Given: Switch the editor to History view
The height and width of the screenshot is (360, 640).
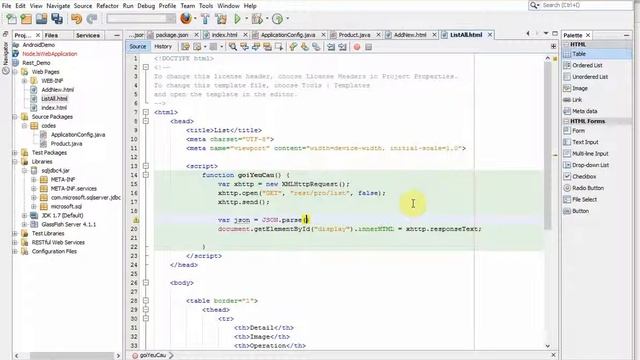Looking at the screenshot, I should (x=163, y=47).
